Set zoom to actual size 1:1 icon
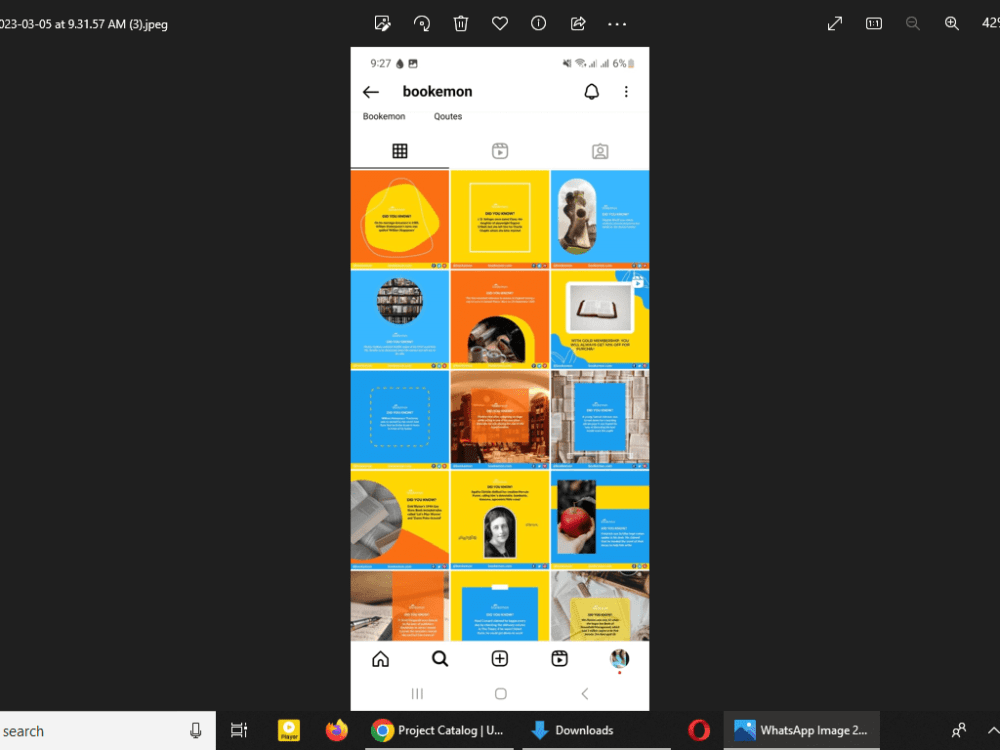 tap(874, 24)
